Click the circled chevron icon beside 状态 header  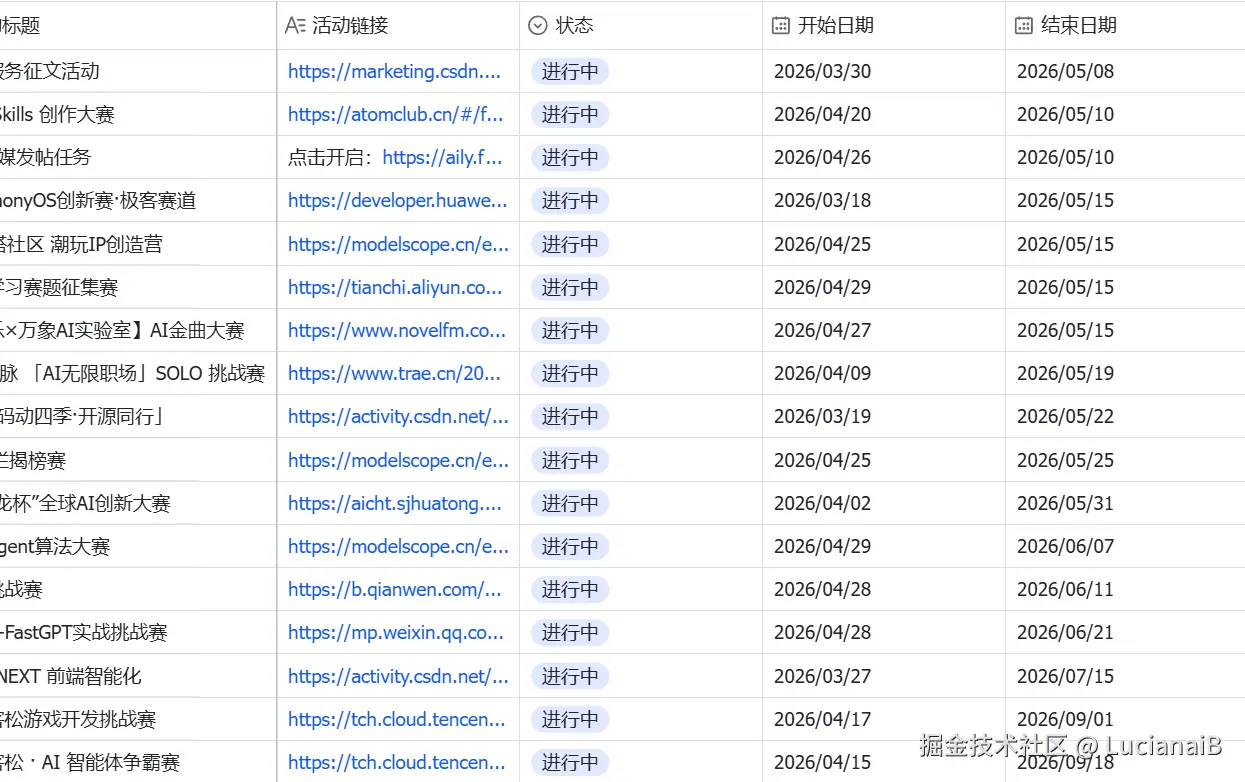538,26
